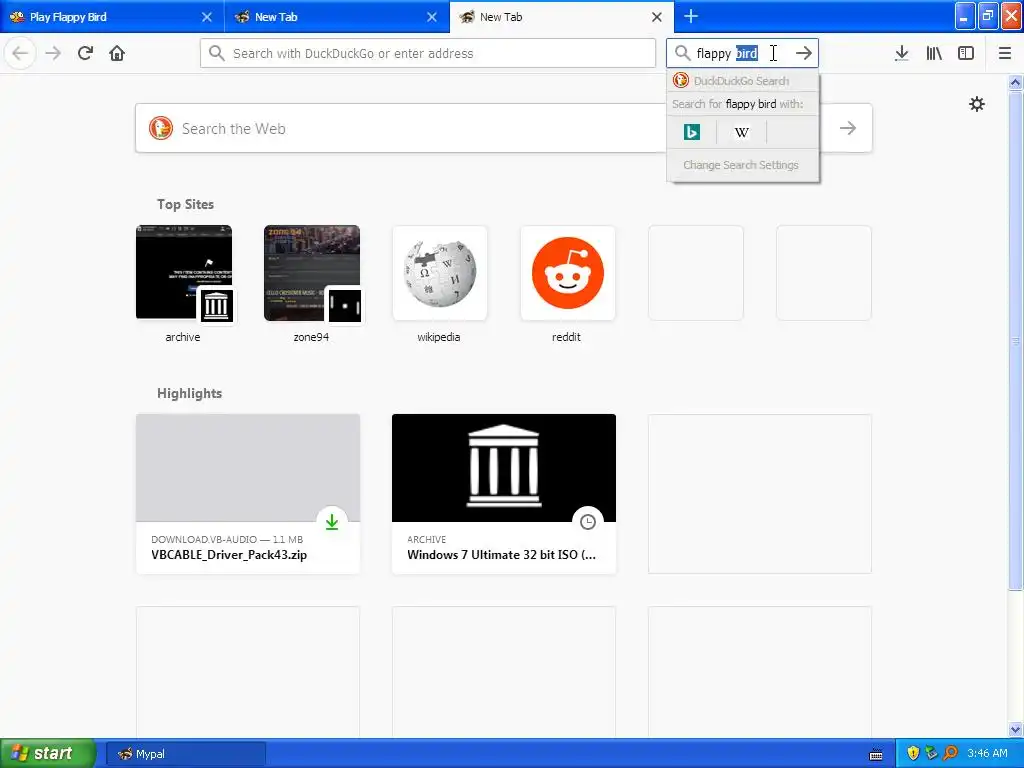Click the Highlights heading
The image size is (1024, 768).
click(x=189, y=393)
